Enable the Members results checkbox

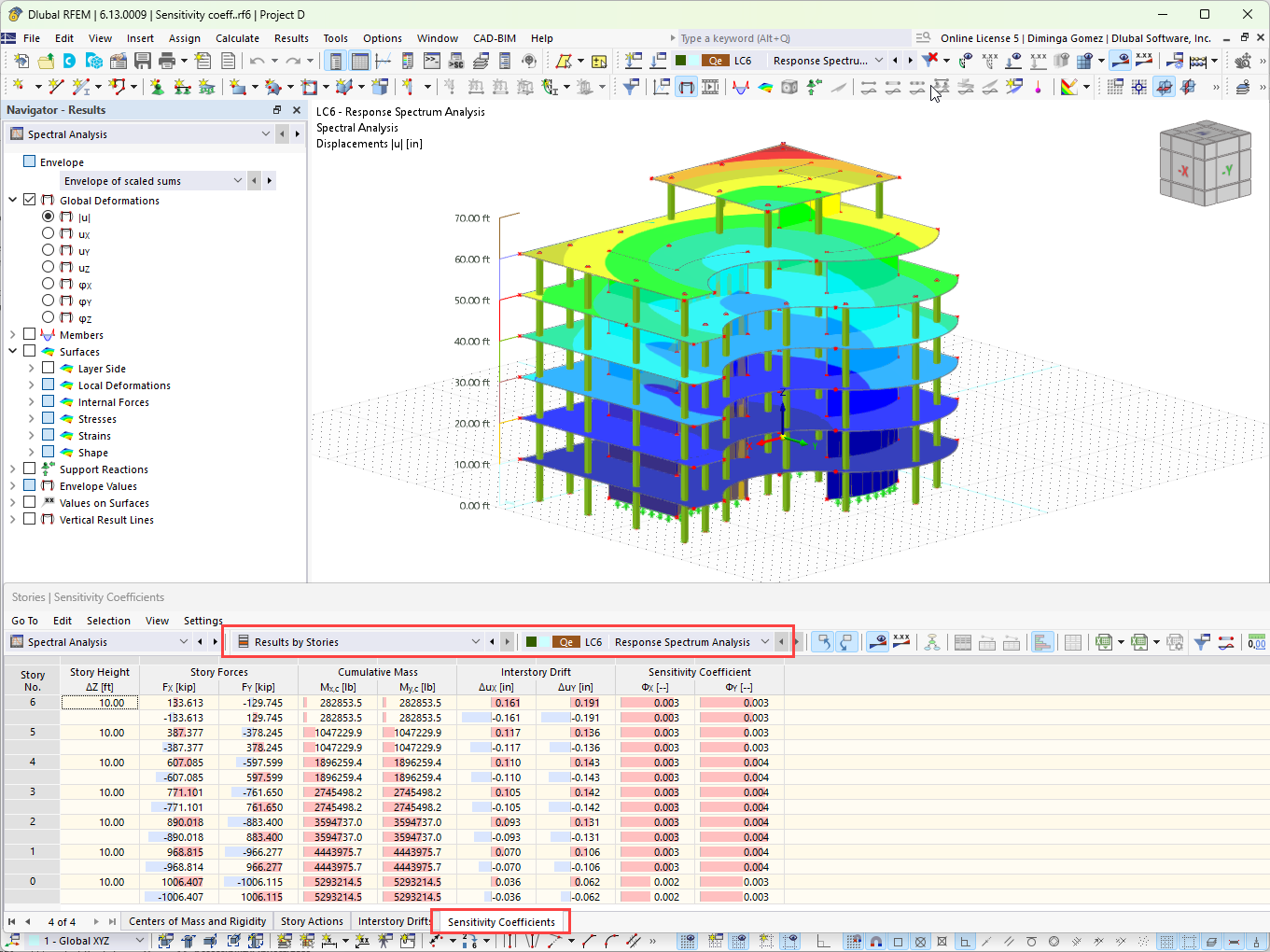coord(29,334)
